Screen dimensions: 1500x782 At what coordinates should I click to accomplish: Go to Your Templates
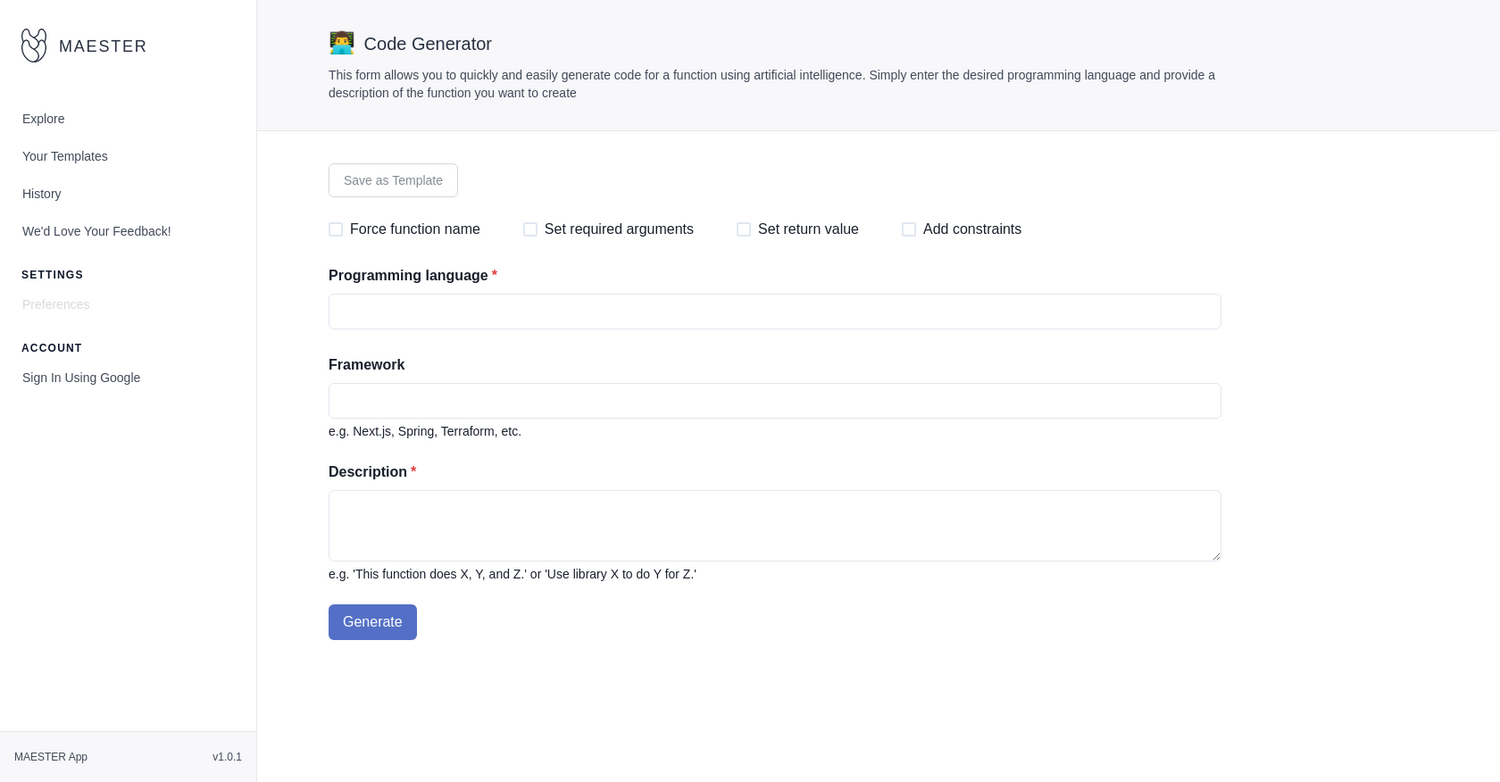[64, 156]
